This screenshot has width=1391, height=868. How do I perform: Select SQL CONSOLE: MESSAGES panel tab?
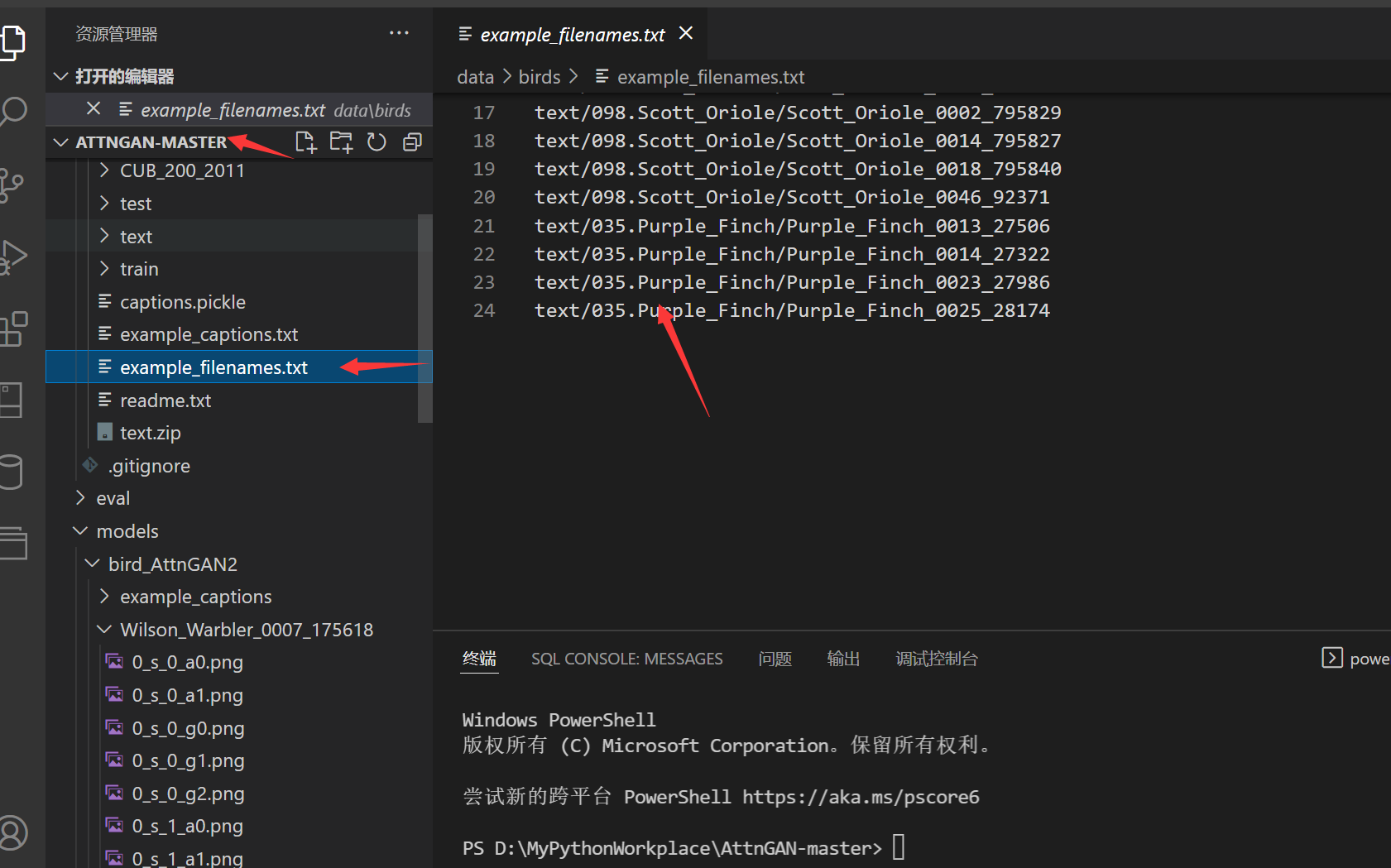(x=626, y=659)
